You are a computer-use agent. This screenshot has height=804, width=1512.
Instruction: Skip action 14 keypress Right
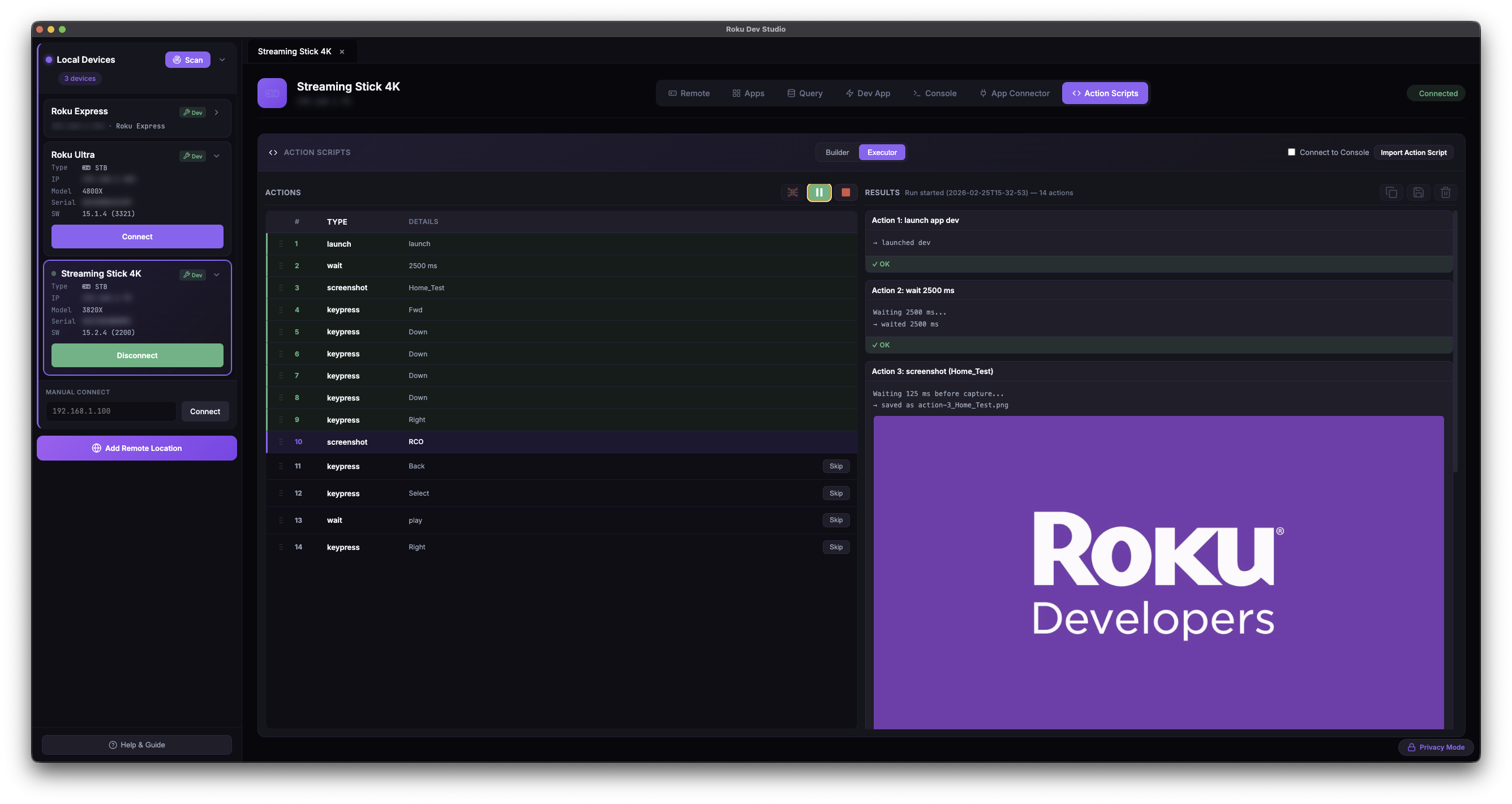click(x=836, y=547)
